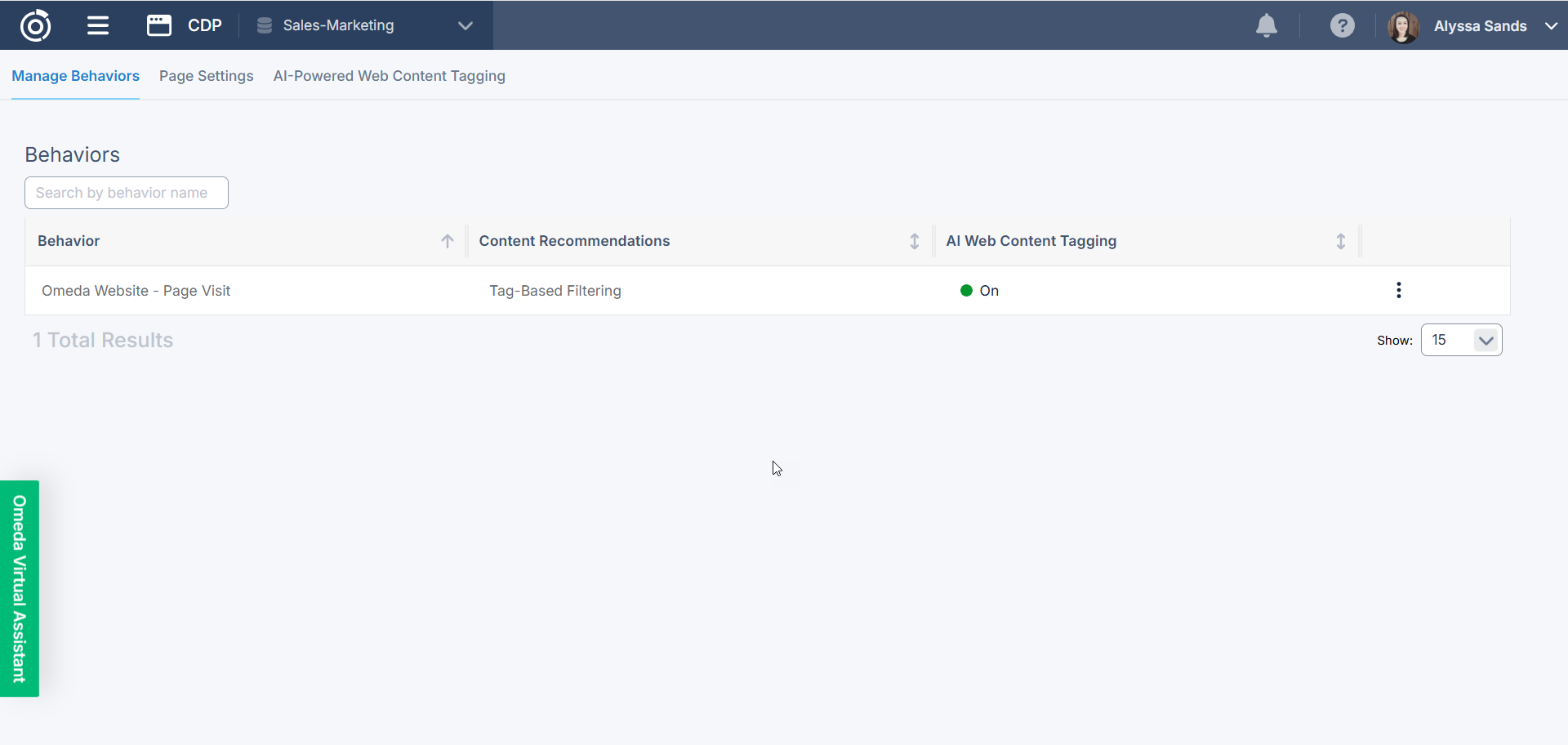Open AI-Powered Web Content Tagging tab
1568x745 pixels.
[x=389, y=76]
